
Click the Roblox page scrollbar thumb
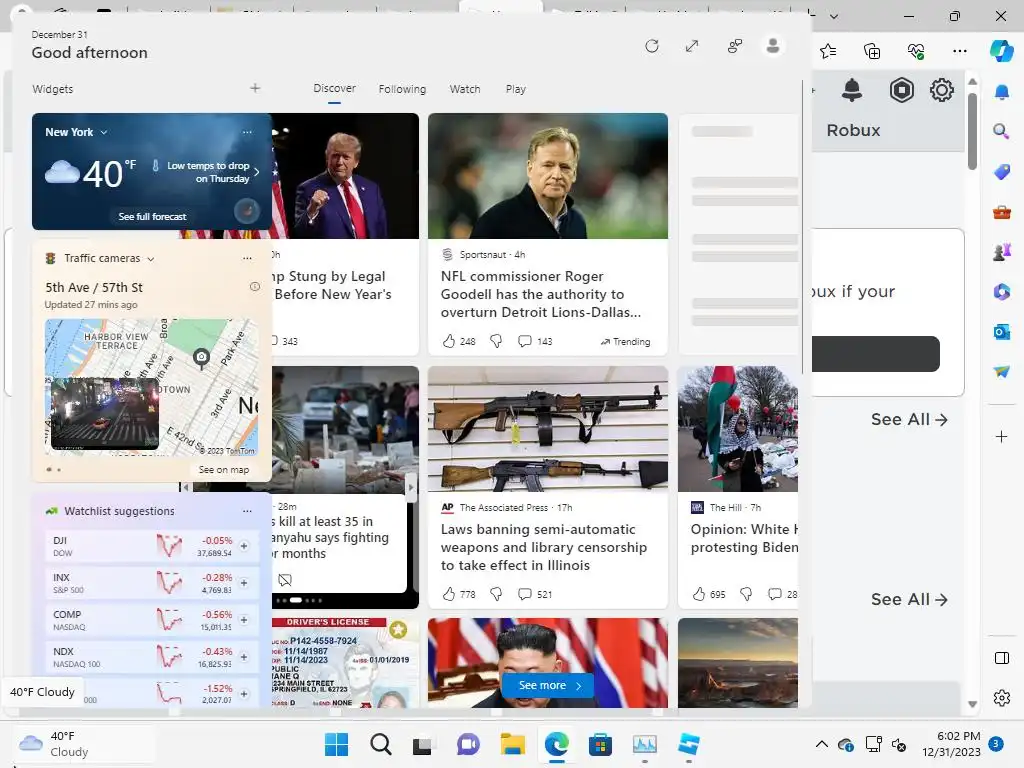[x=972, y=131]
